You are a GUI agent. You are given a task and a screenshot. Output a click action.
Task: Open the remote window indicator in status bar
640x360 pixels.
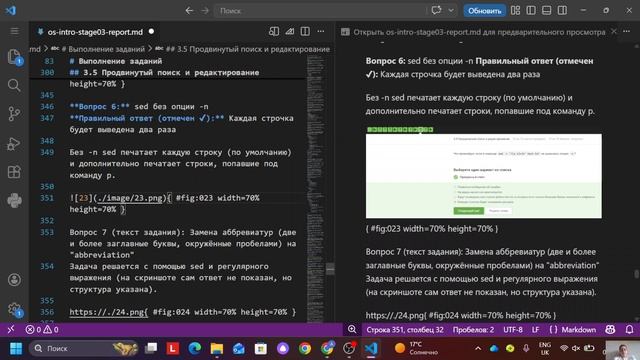coord(11,329)
